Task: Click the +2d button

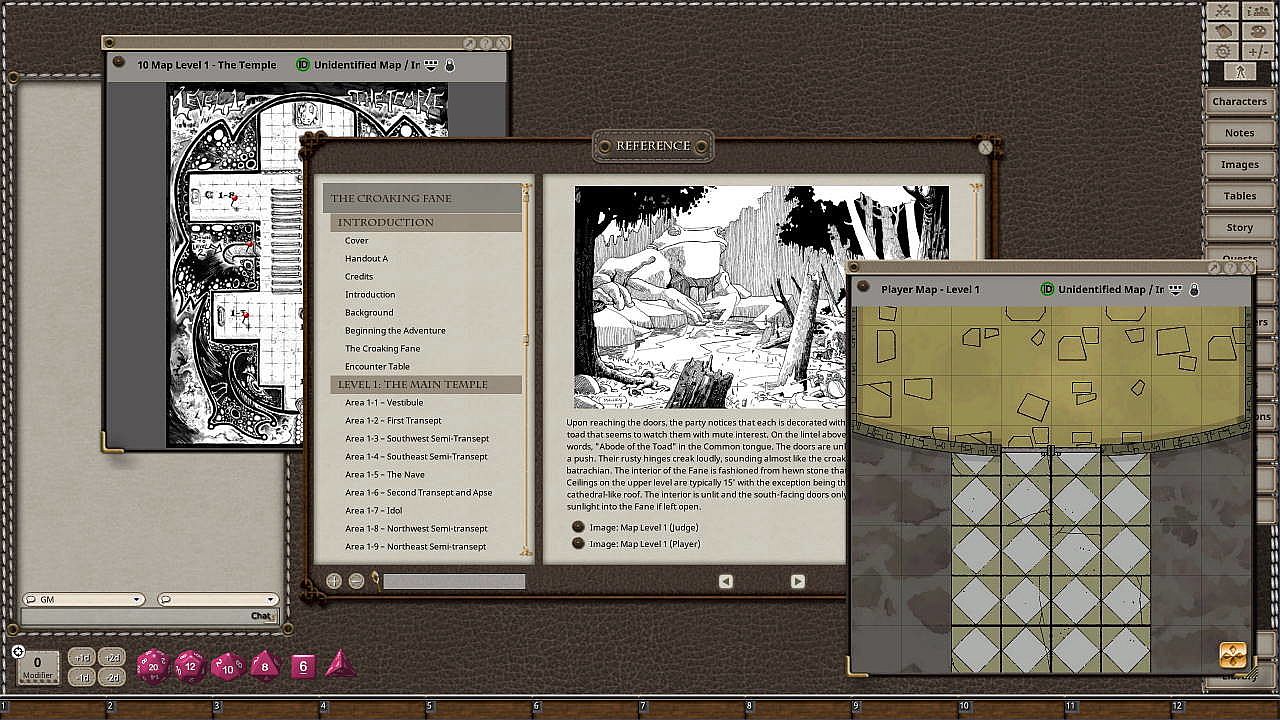Action: [112, 658]
